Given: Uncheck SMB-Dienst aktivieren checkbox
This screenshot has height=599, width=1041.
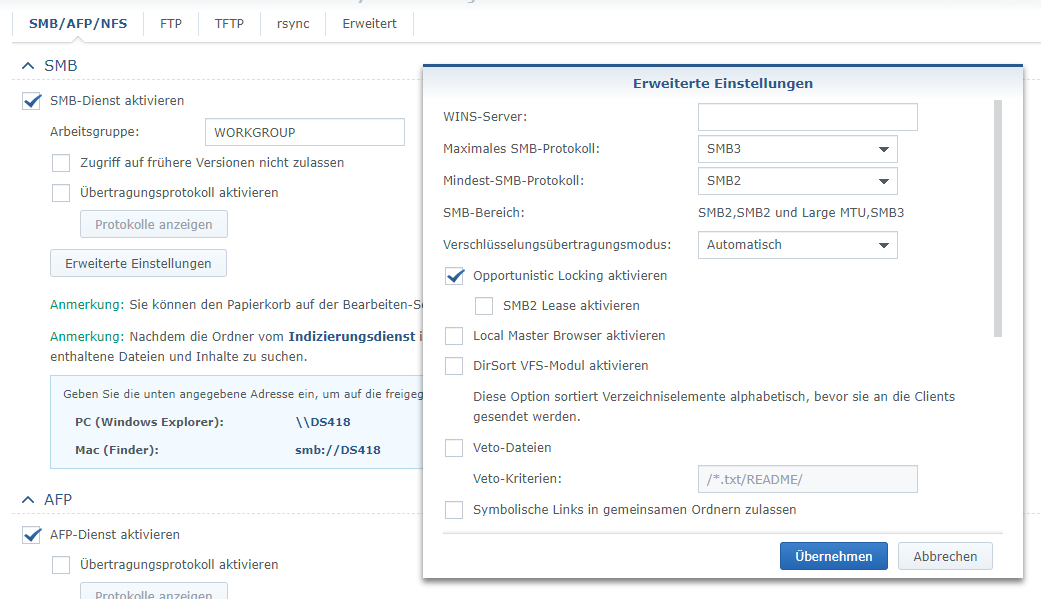Looking at the screenshot, I should [x=31, y=101].
